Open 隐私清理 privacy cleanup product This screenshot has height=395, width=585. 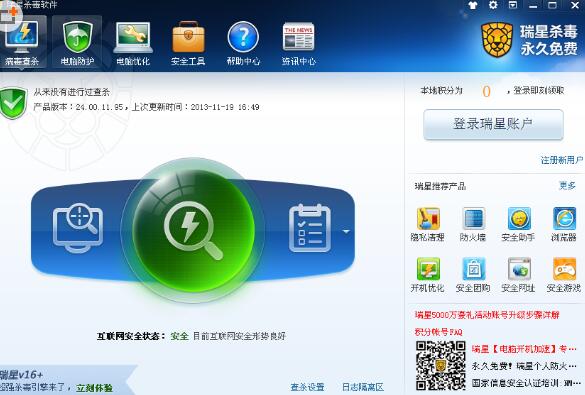(x=428, y=224)
